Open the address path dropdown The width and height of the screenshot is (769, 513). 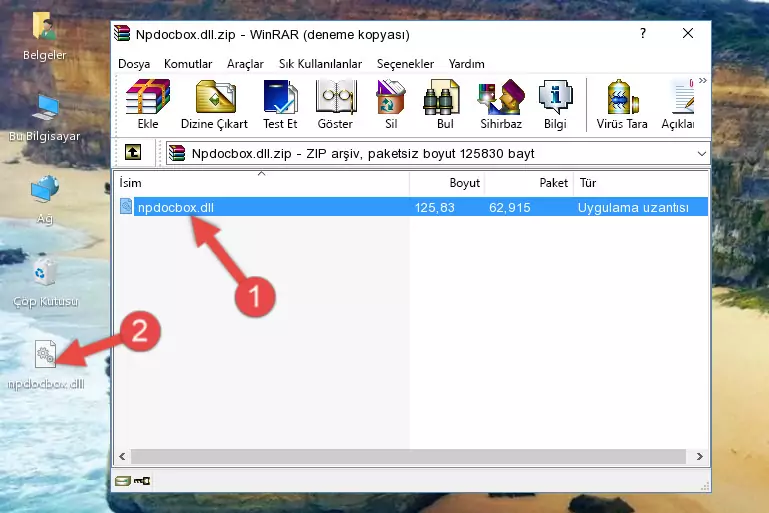(x=702, y=154)
